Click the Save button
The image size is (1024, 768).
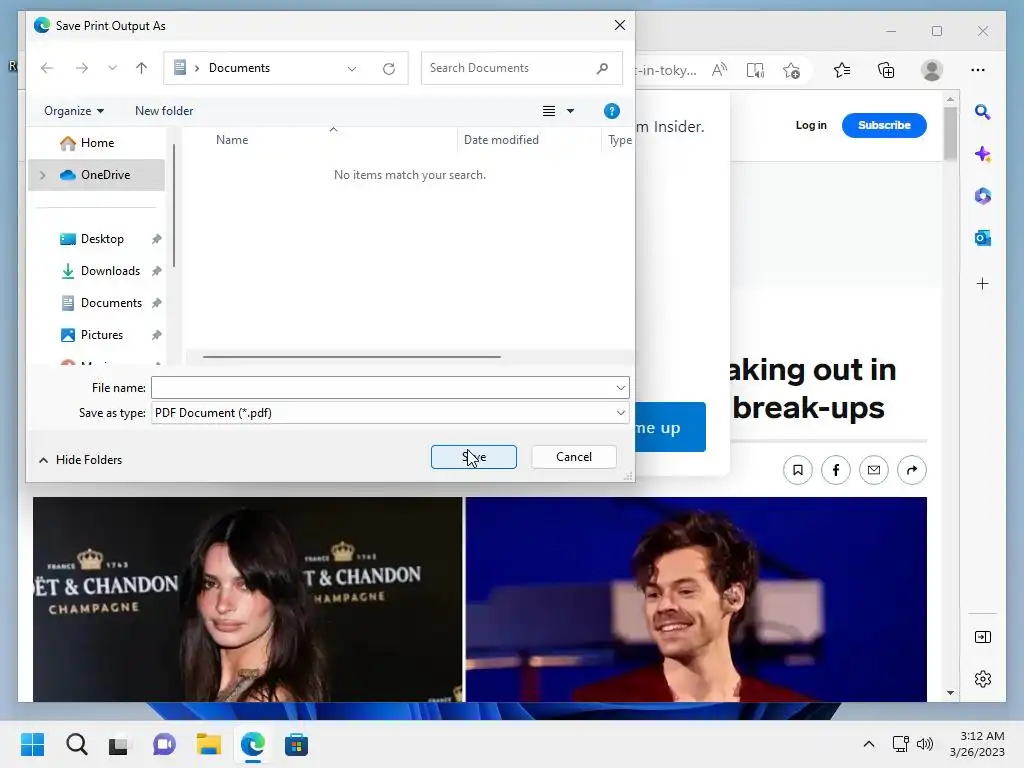[x=473, y=457]
